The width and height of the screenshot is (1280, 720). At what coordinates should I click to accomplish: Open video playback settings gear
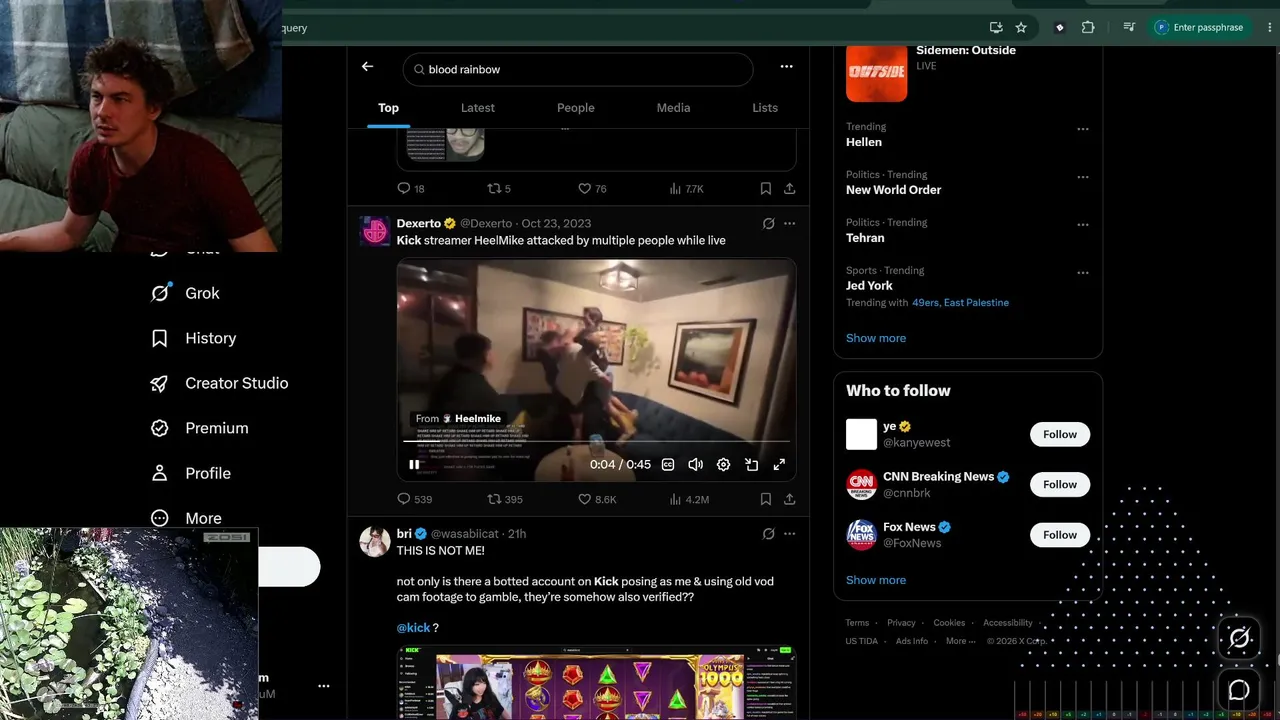click(x=723, y=464)
